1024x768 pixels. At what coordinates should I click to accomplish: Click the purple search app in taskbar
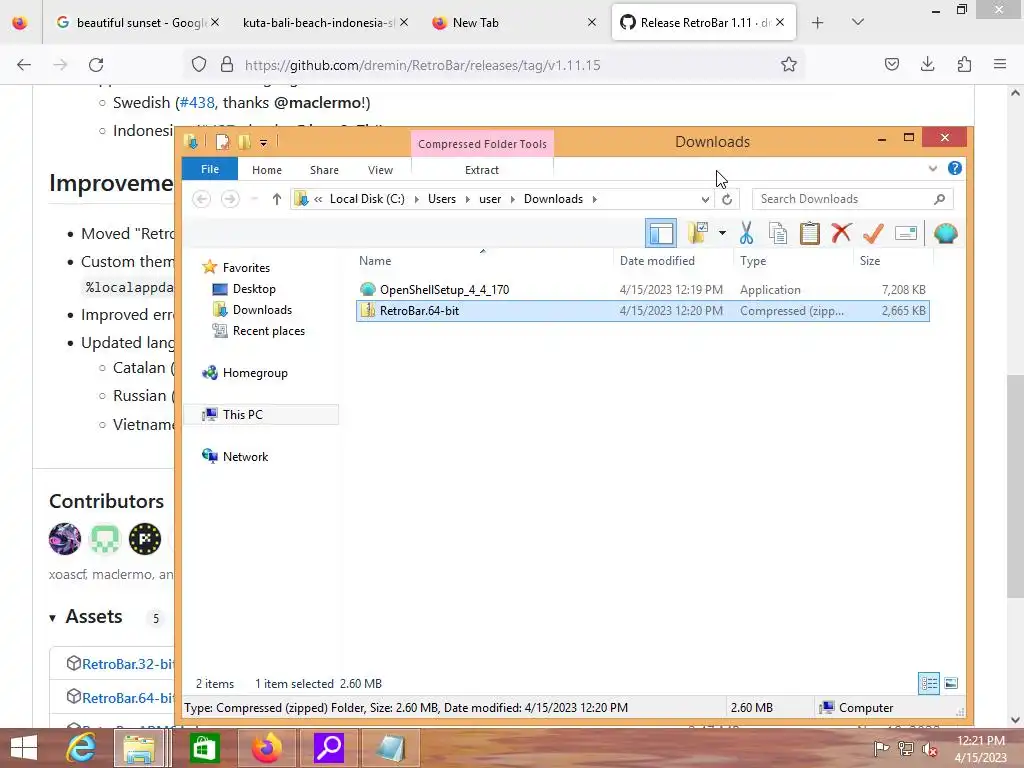click(x=329, y=748)
